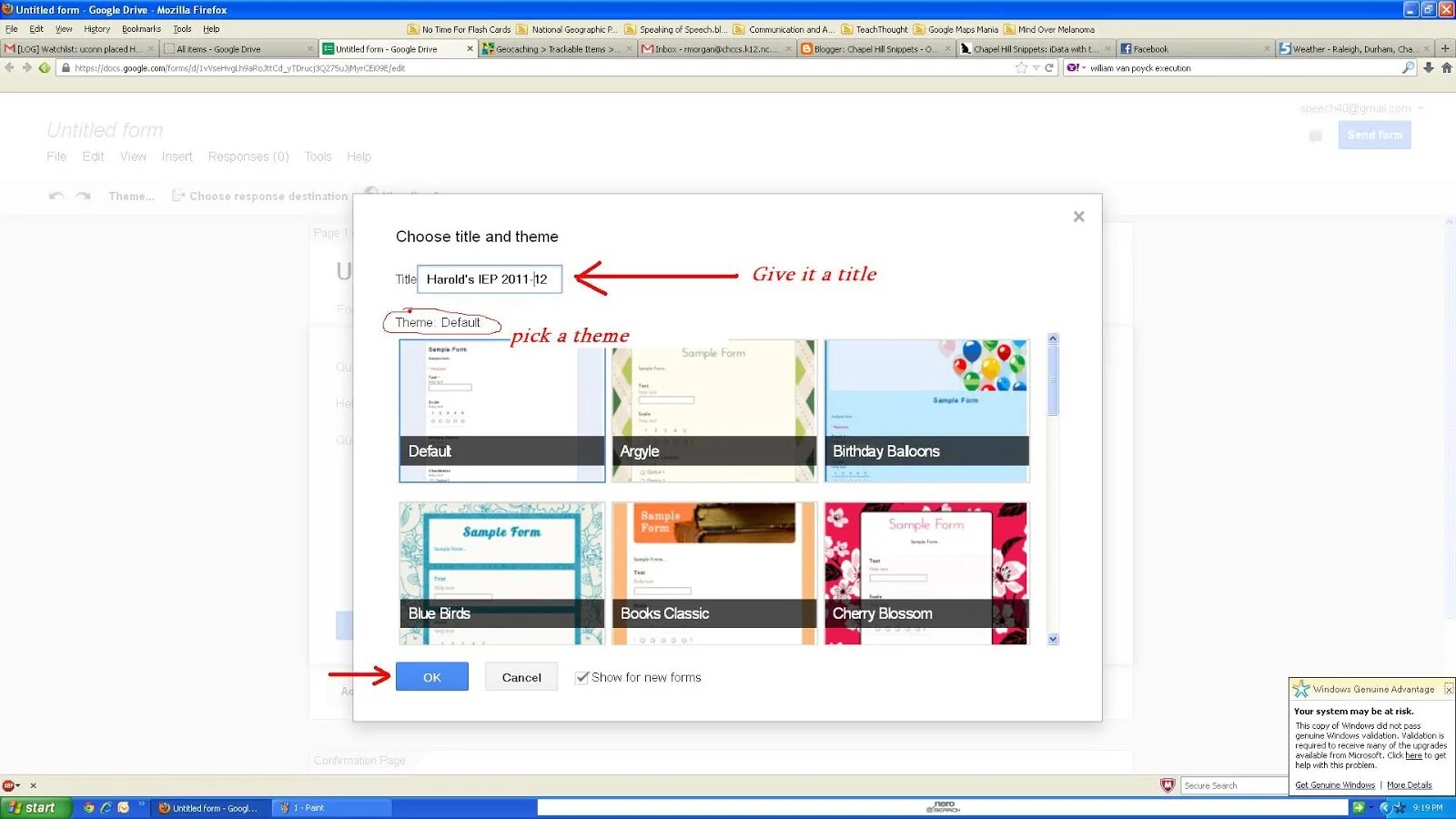Image resolution: width=1456 pixels, height=819 pixels.
Task: Open the URL history dropdown arrow
Action: [x=1036, y=67]
